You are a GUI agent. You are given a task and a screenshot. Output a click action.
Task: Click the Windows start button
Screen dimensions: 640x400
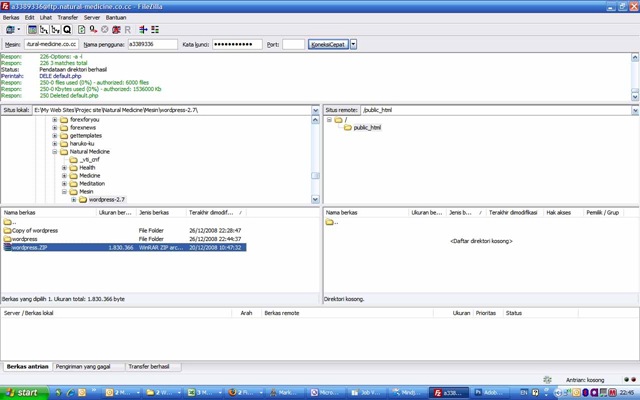tap(24, 393)
